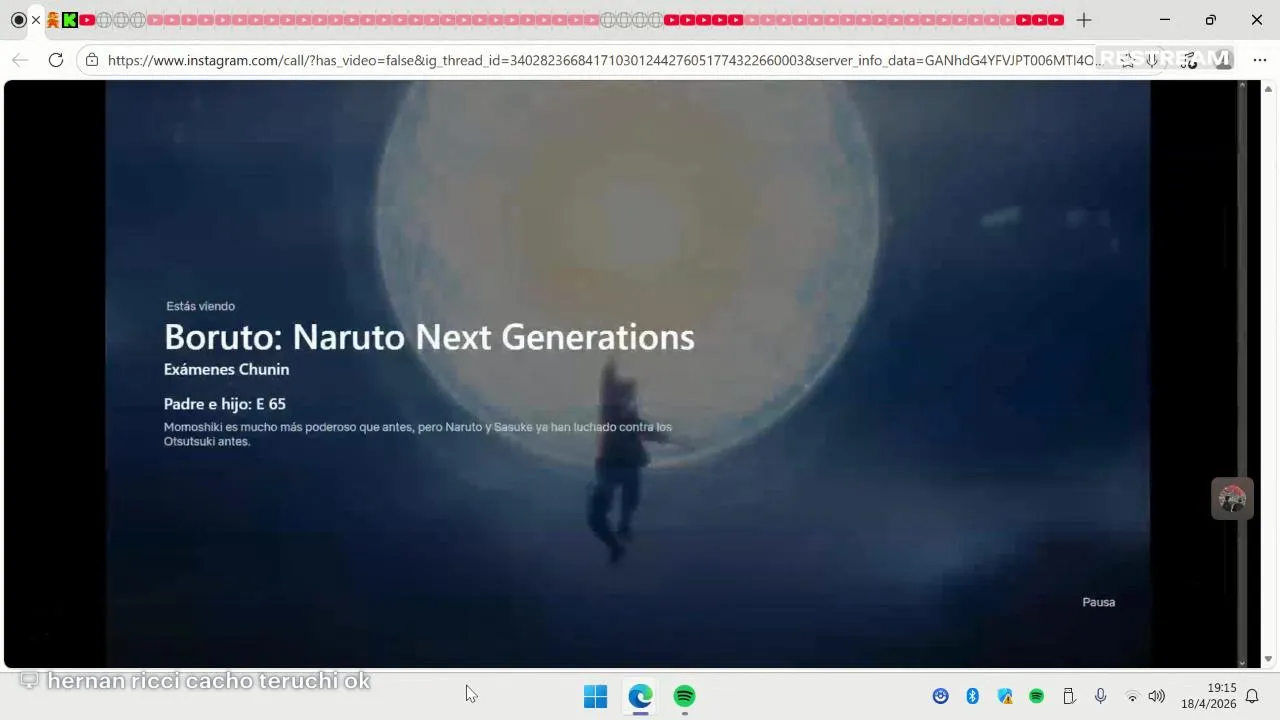Switch to the green K favicon tab
Screen dimensions: 1280x720
click(69, 20)
